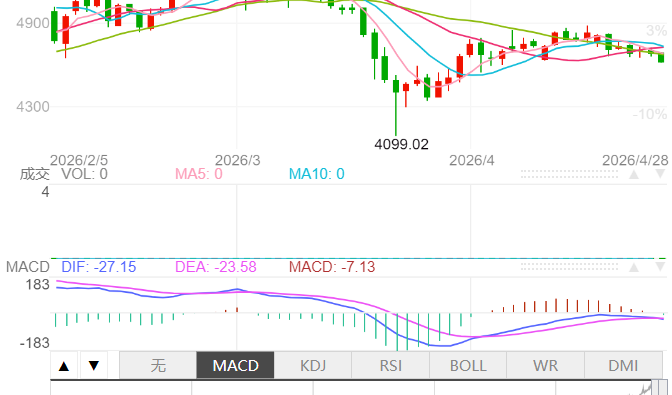The width and height of the screenshot is (672, 395).
Task: Click the 2026/4/28 end date label
Action: 635,160
